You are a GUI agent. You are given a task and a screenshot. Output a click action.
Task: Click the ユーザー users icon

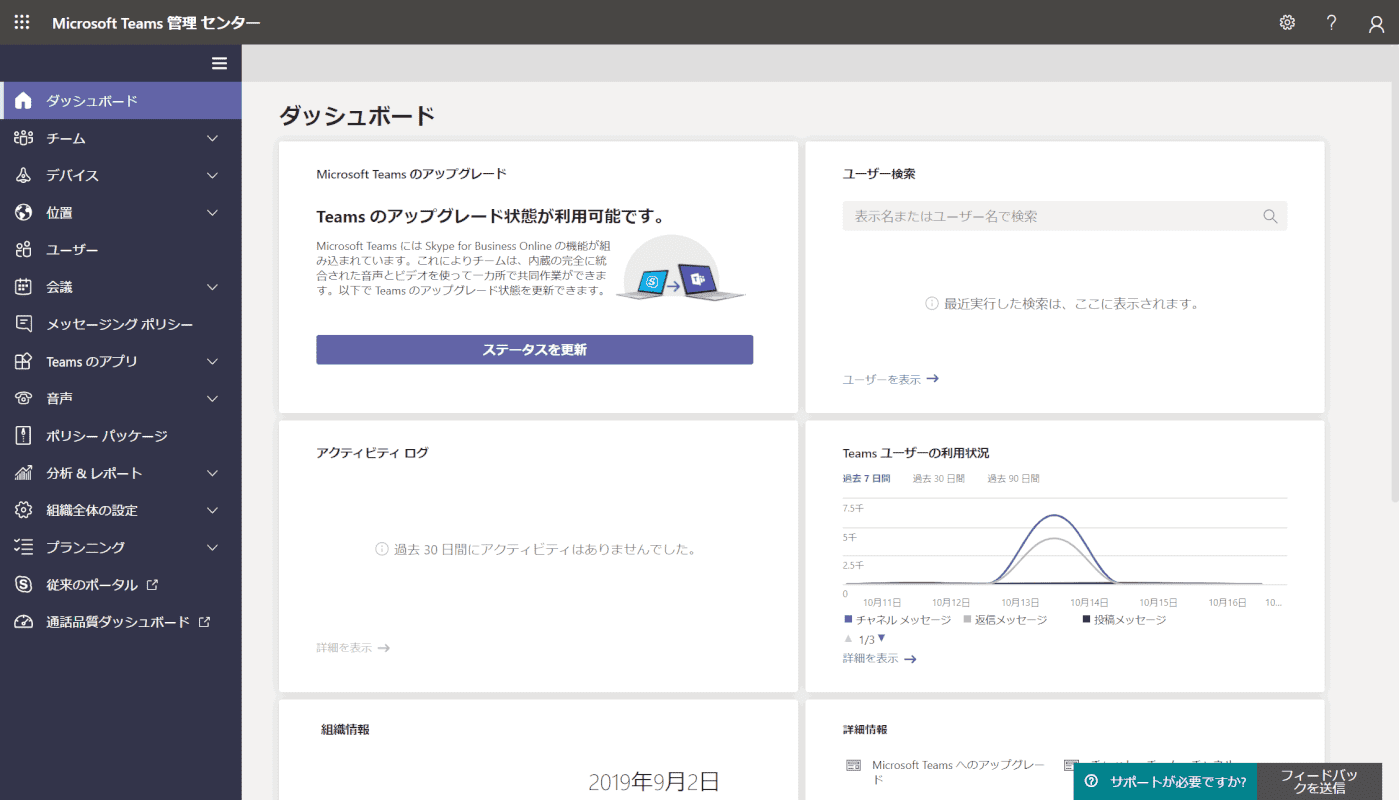click(24, 250)
